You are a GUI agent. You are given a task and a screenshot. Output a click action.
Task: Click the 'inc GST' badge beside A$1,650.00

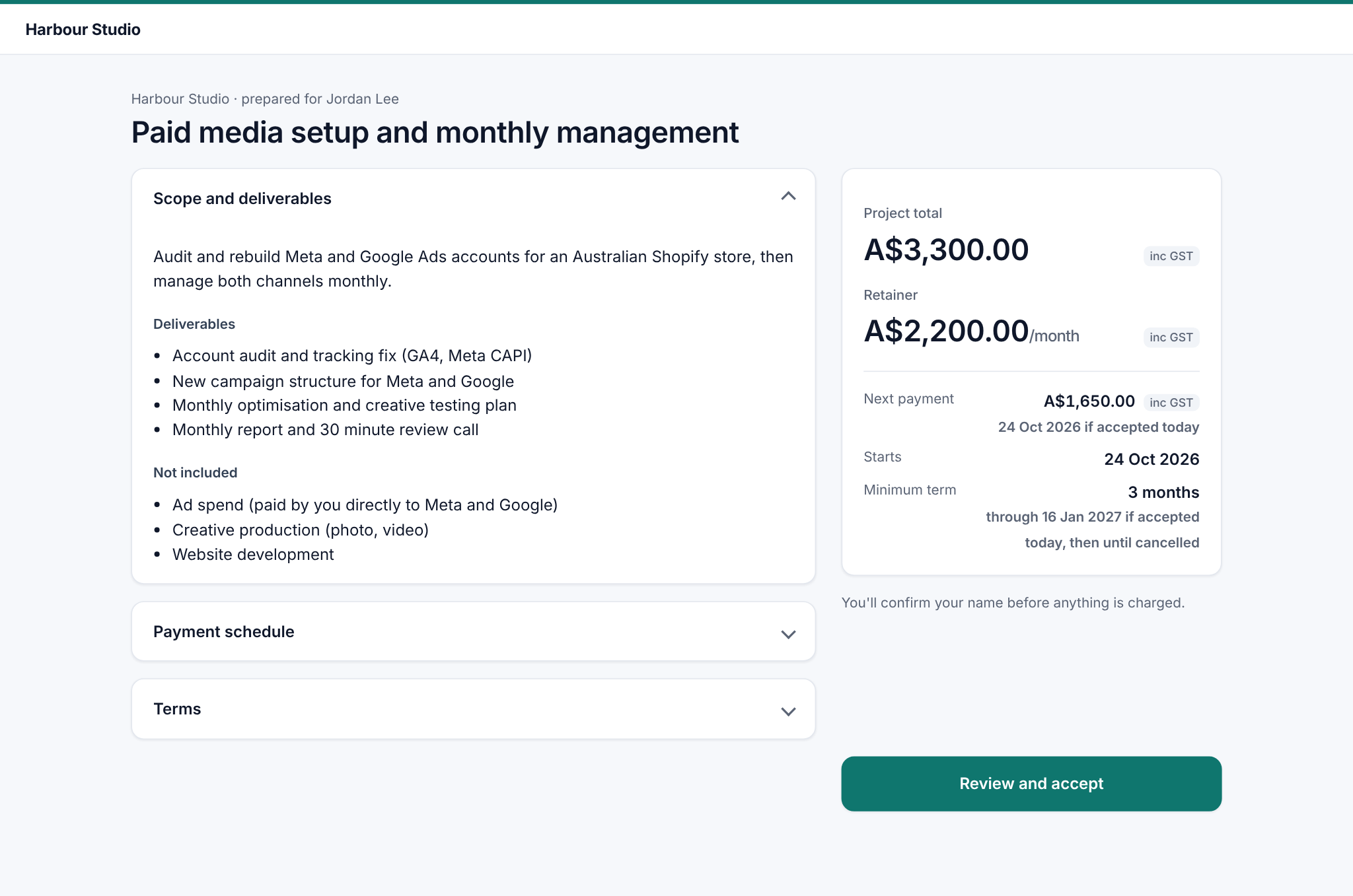pyautogui.click(x=1171, y=403)
